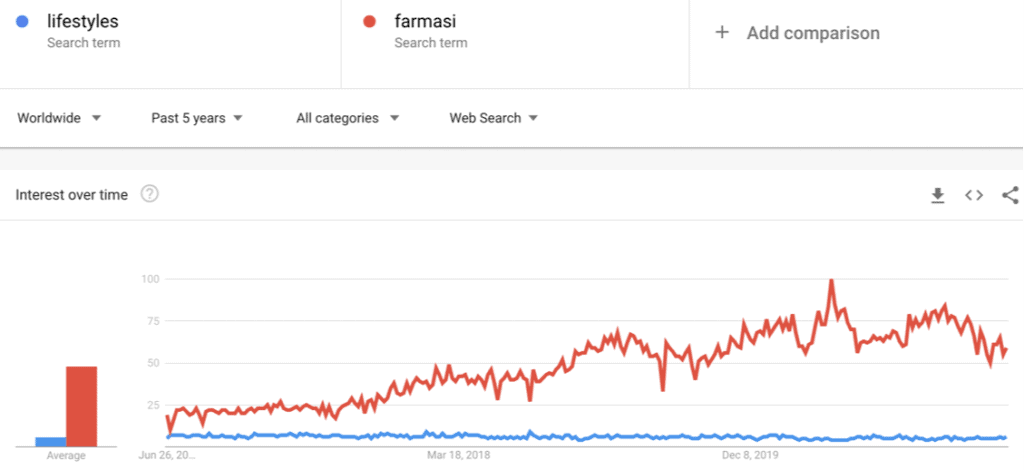The height and width of the screenshot is (470, 1024).
Task: Select the farmasi peak at 100
Action: click(831, 280)
